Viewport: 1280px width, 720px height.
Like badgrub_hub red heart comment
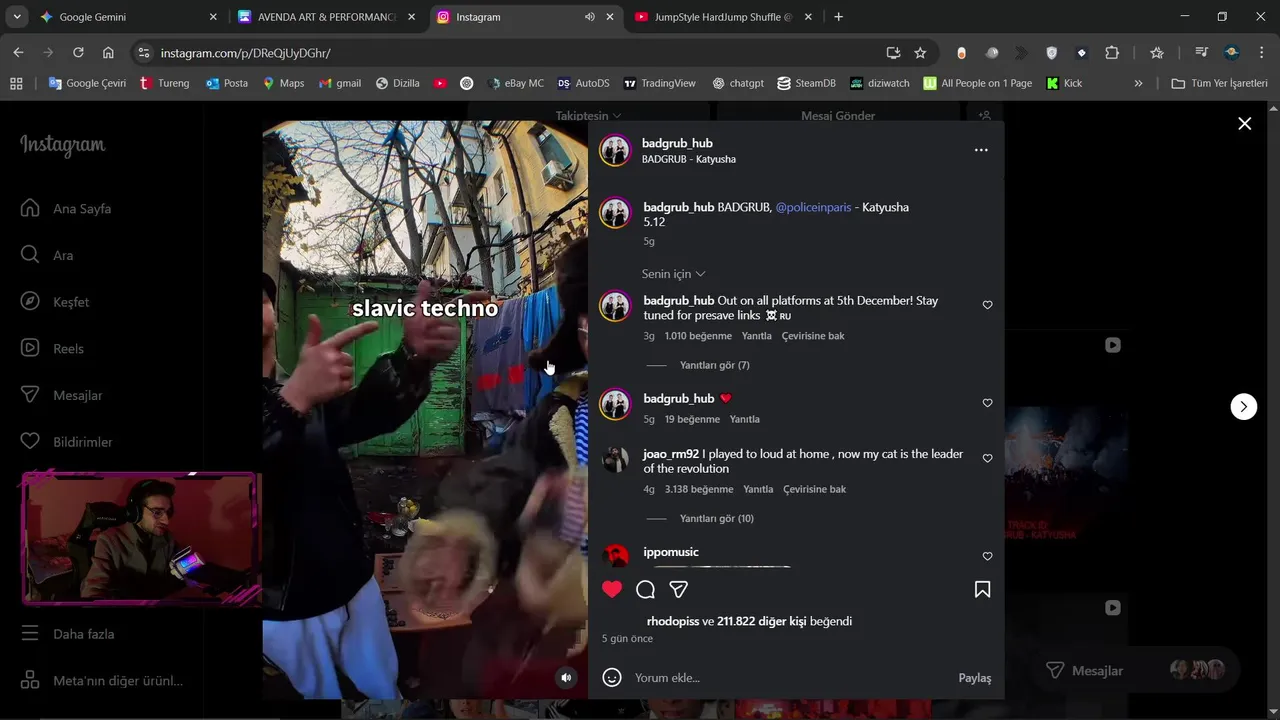point(987,403)
